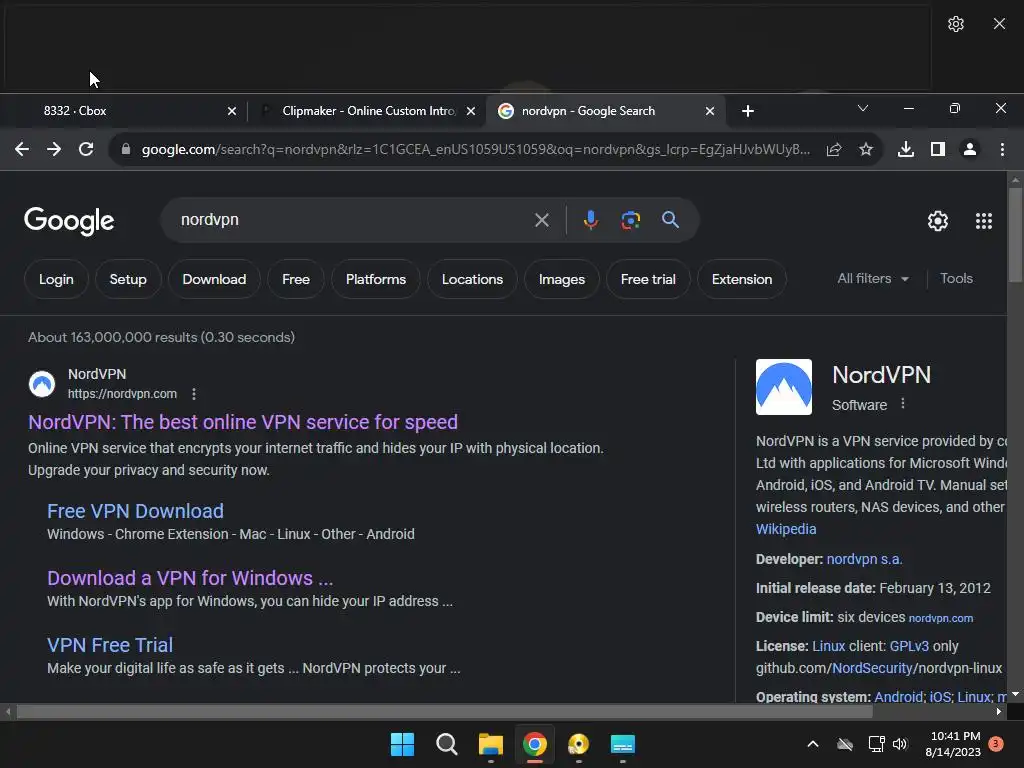Start voice search with microphone

590,220
